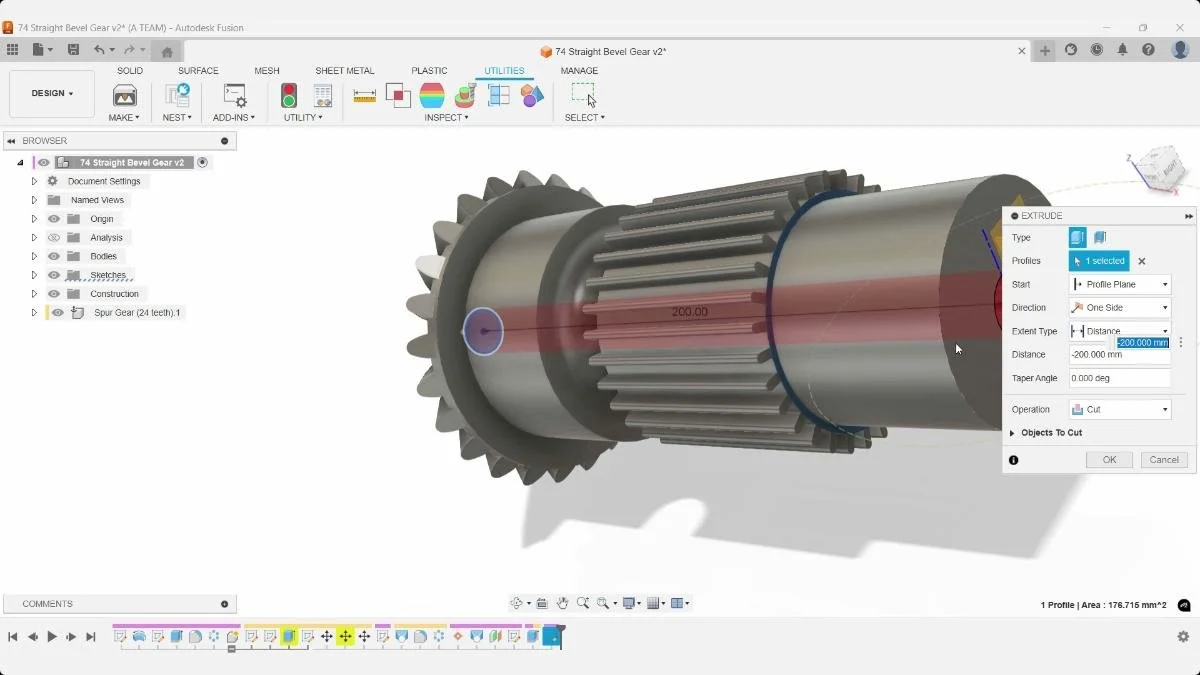Open the Extent Type Distance dropdown
Image resolution: width=1200 pixels, height=675 pixels.
1120,331
